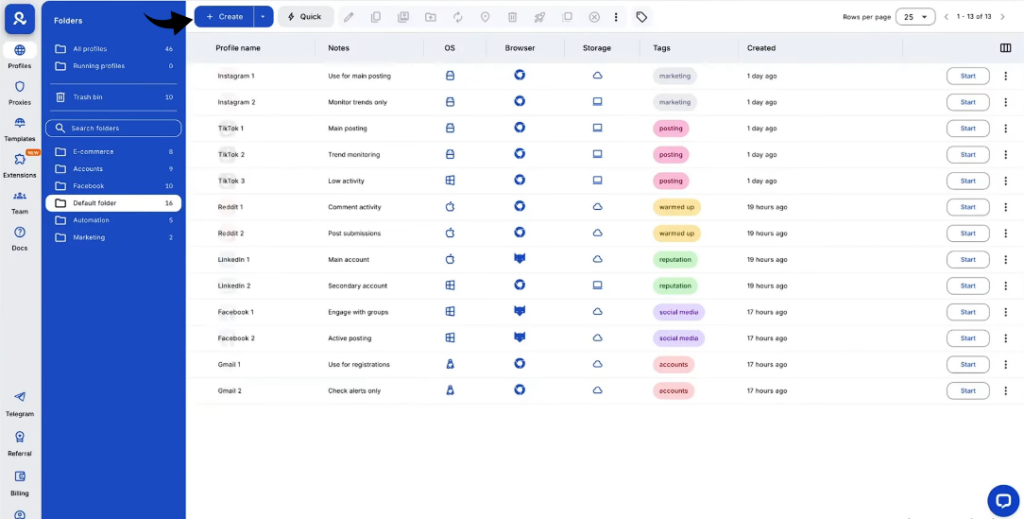Click the Tags column header
Screen dimensions: 1024x519
pos(662,48)
